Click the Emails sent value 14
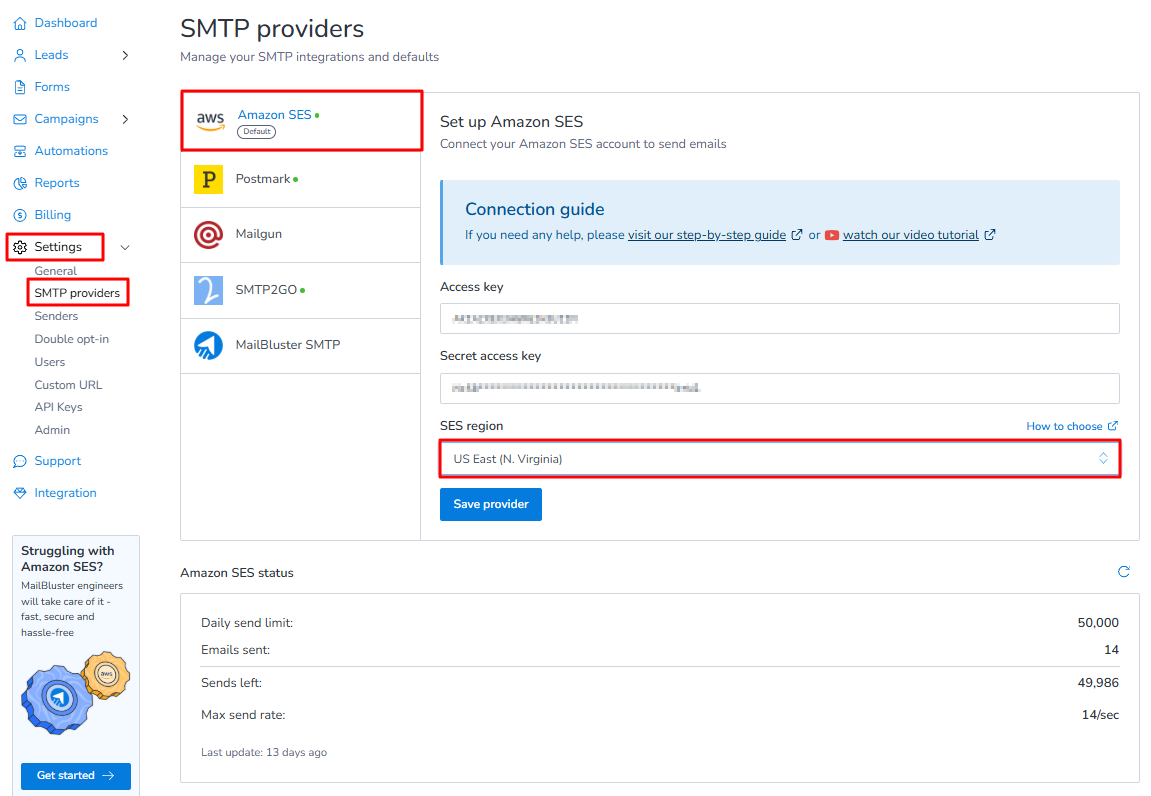 [1111, 650]
